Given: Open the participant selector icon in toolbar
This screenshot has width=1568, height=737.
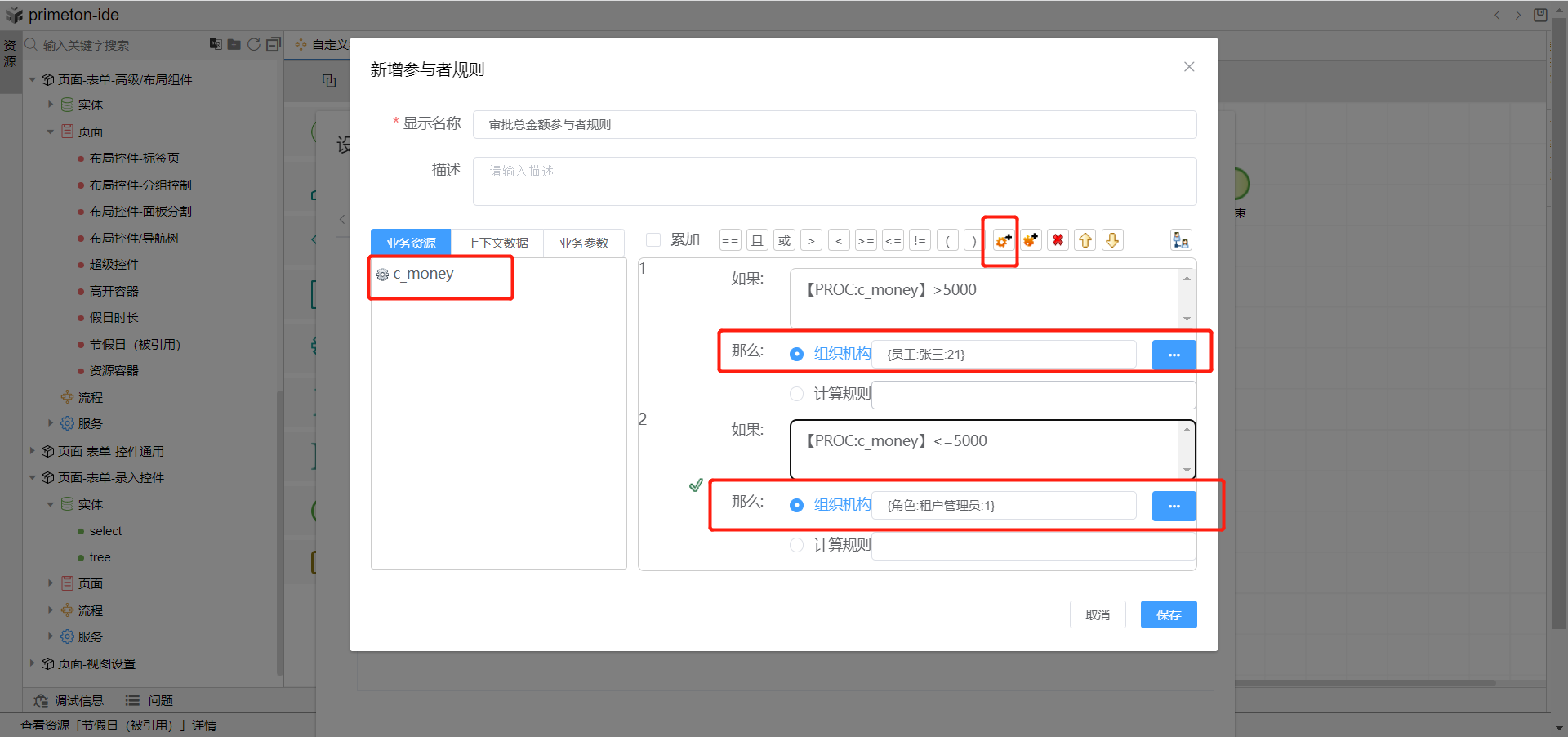Looking at the screenshot, I should click(x=1180, y=240).
